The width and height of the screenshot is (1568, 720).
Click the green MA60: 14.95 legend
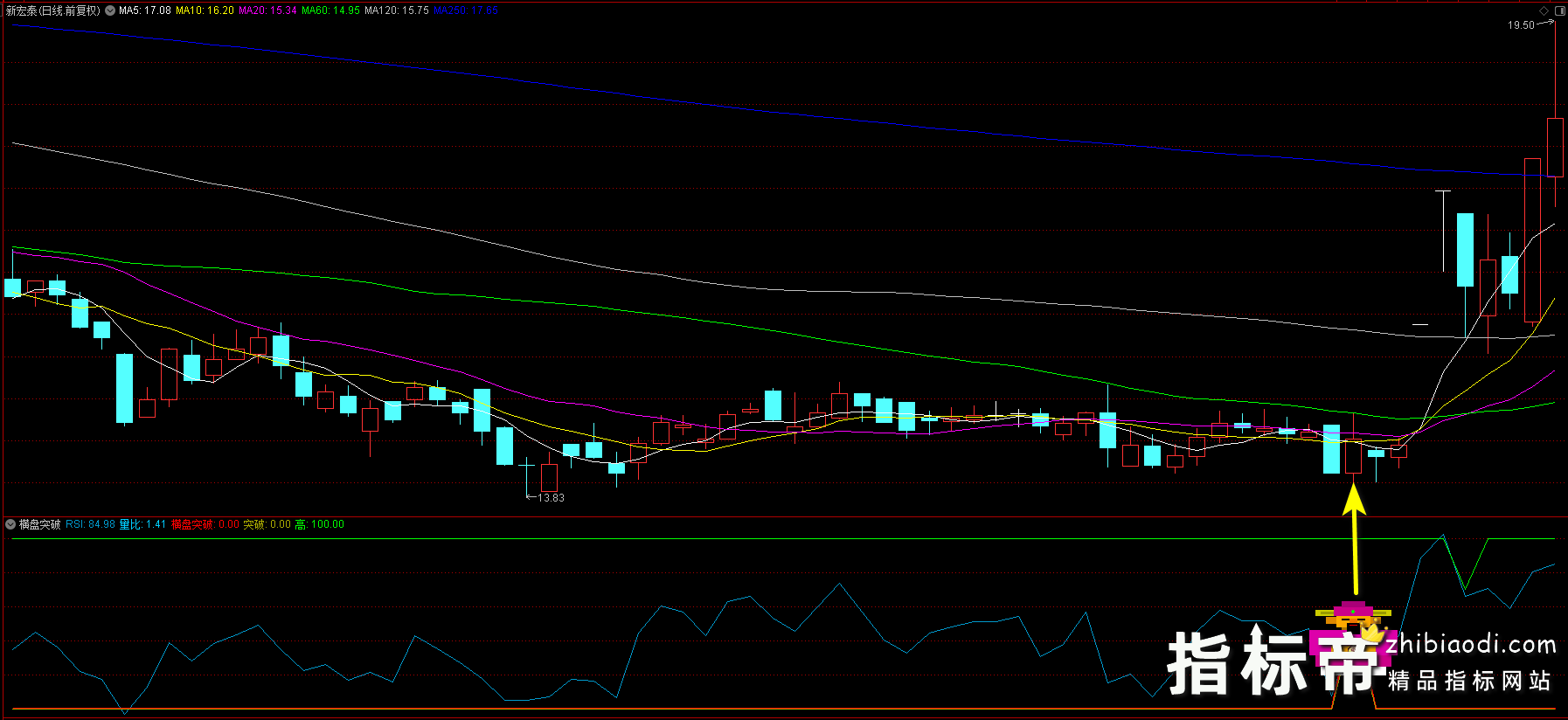point(330,10)
